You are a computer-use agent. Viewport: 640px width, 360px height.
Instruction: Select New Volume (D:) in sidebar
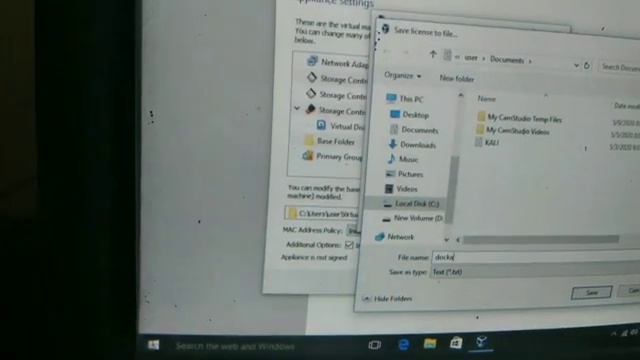click(412, 218)
